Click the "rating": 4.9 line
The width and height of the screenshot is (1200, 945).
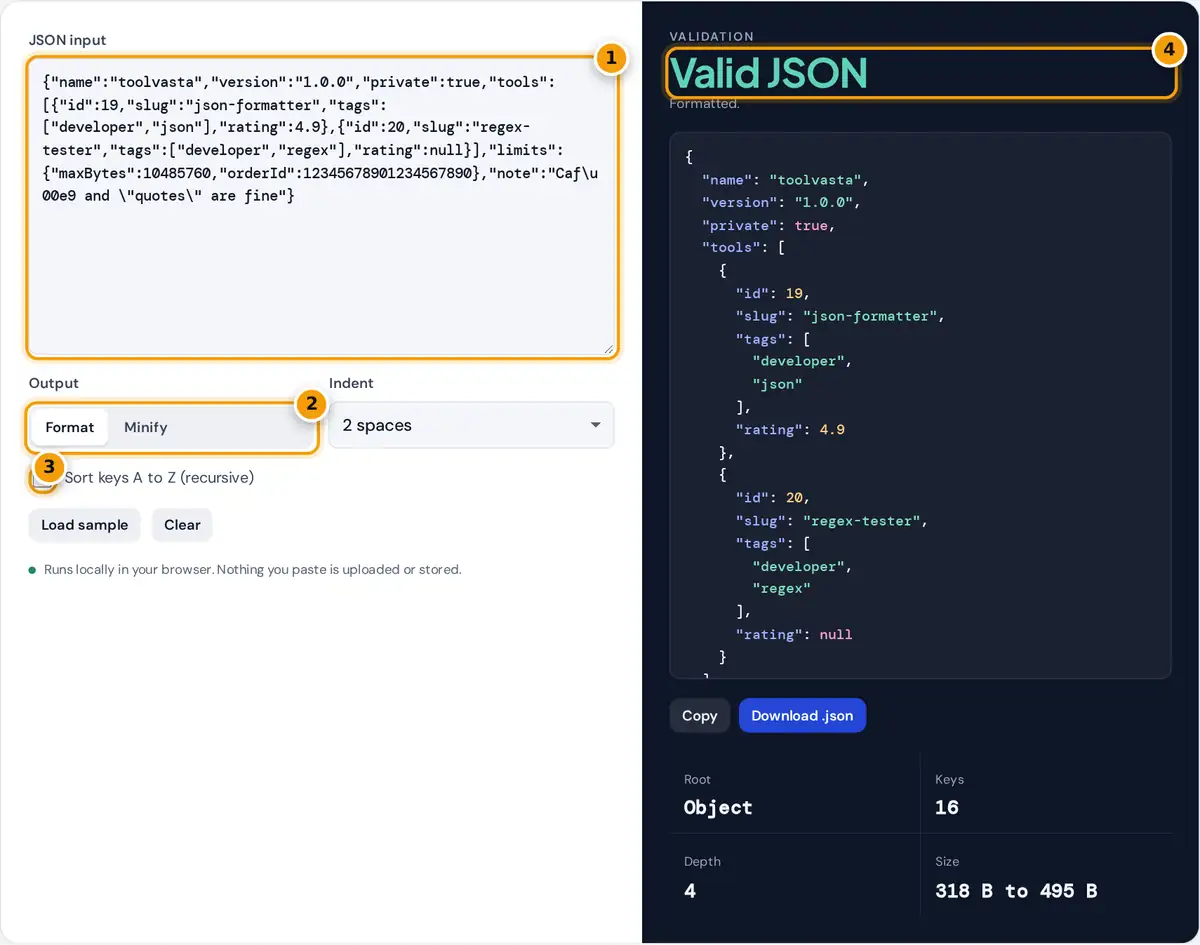coord(791,430)
